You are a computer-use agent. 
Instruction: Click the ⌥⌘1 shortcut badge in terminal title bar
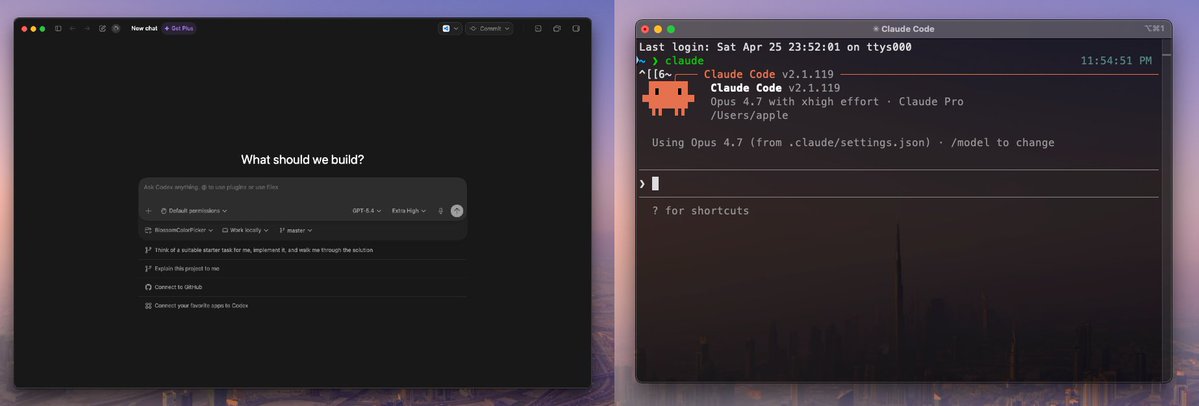point(1155,28)
